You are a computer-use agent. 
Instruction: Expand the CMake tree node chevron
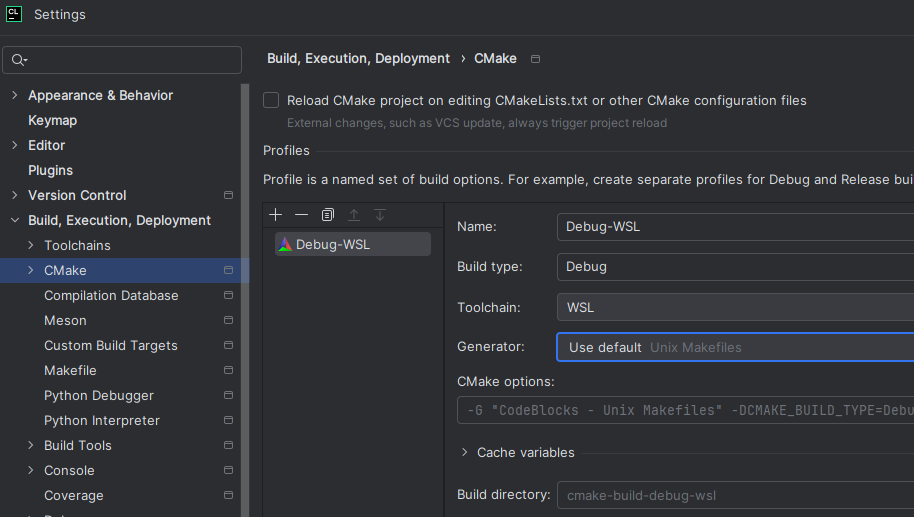point(31,270)
